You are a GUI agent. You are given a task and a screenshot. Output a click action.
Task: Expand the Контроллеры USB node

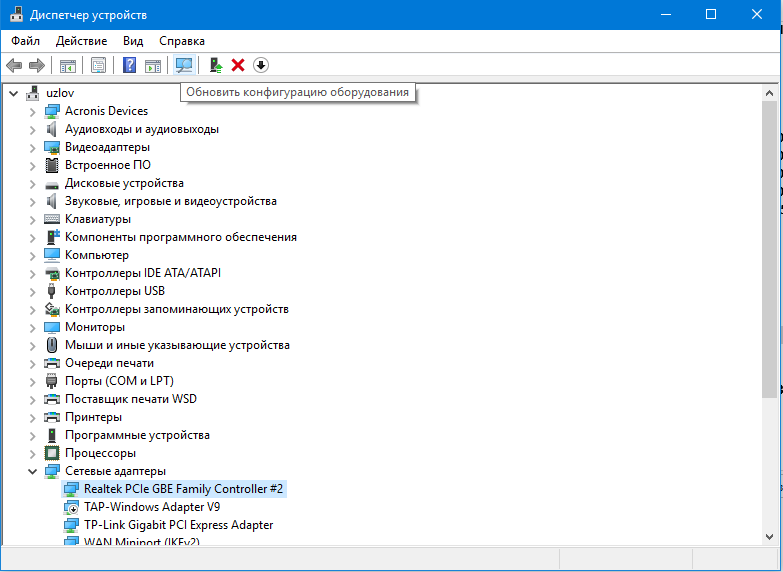pyautogui.click(x=33, y=291)
